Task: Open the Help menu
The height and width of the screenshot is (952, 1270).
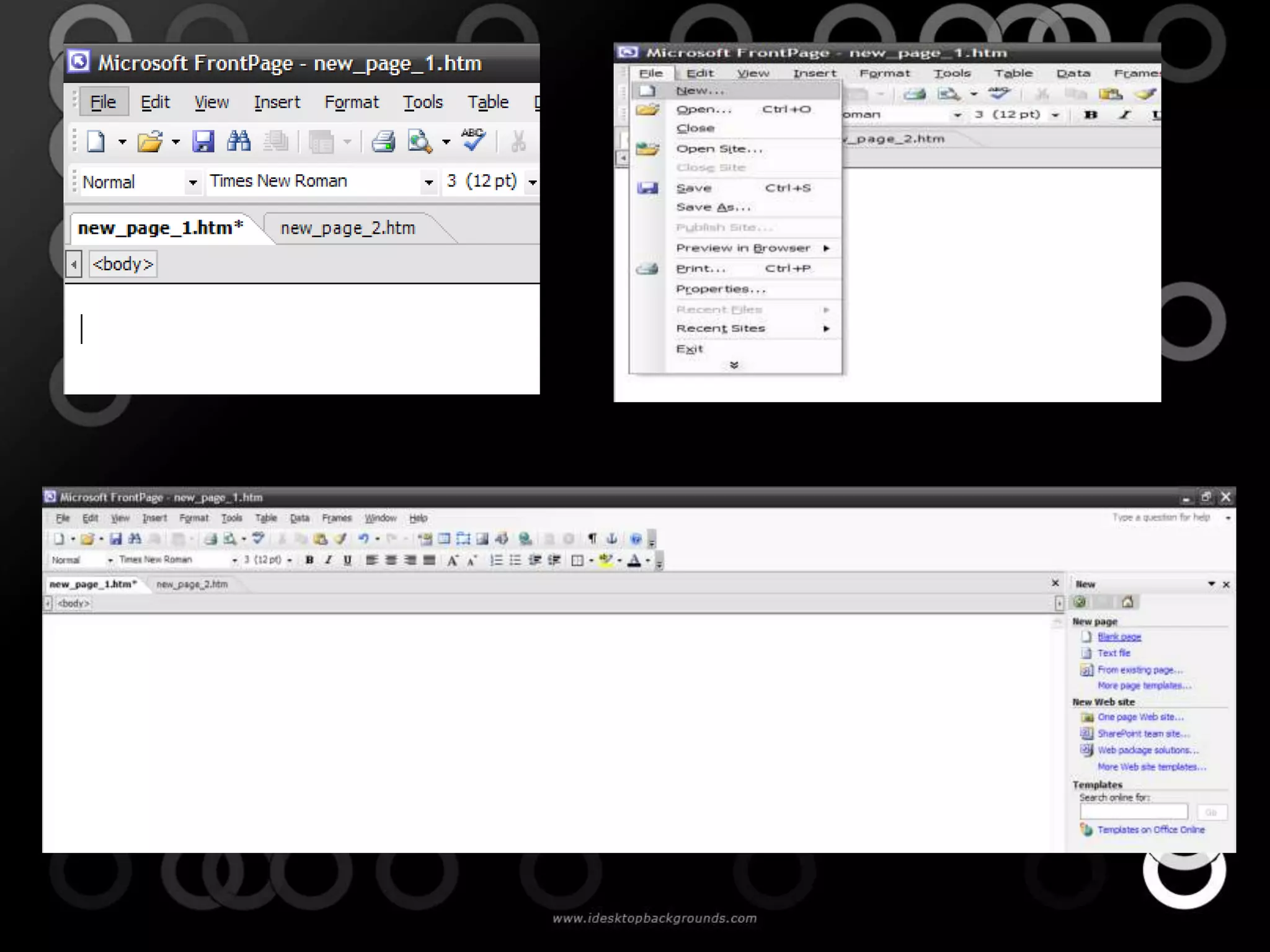Action: tap(418, 518)
